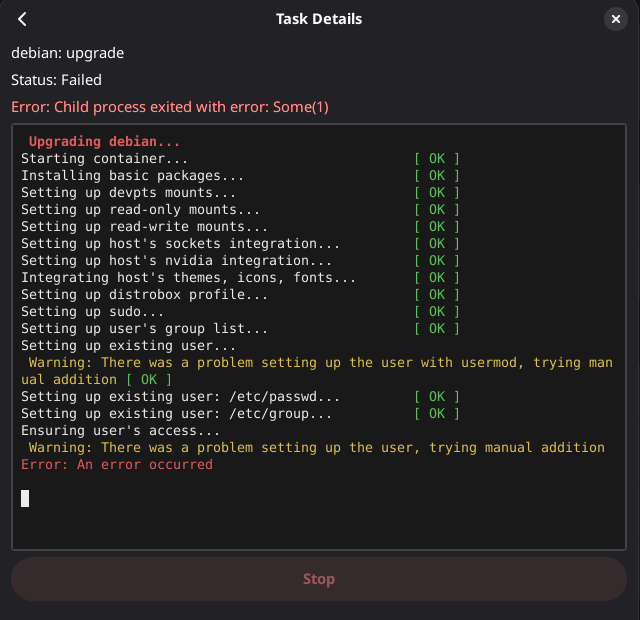Click the 'Upgrading debian...' terminal heading
The height and width of the screenshot is (620, 640).
tap(104, 141)
